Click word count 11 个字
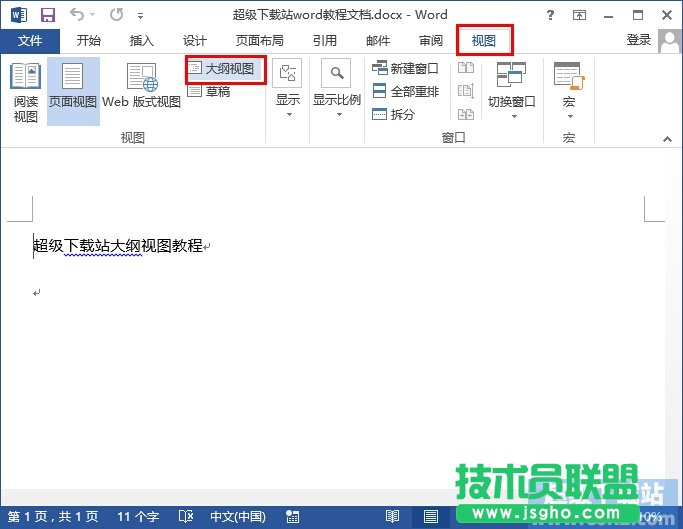Screen dimensions: 683x529 tap(138, 517)
